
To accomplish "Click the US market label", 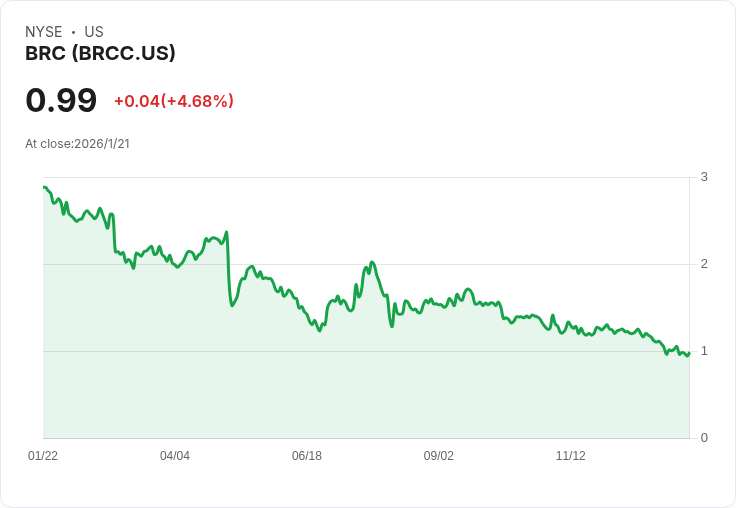I will pyautogui.click(x=94, y=32).
